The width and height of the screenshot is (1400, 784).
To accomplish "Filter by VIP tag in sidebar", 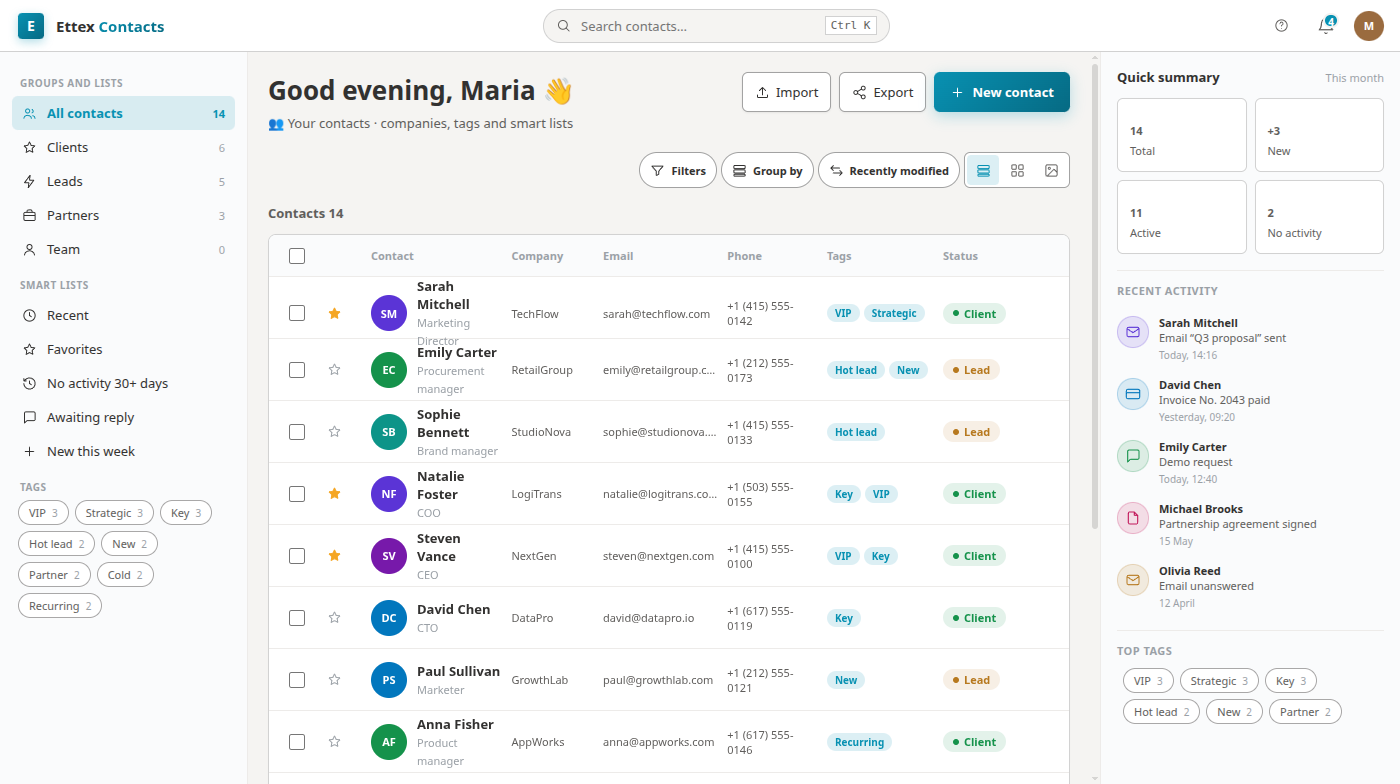I will coord(43,513).
